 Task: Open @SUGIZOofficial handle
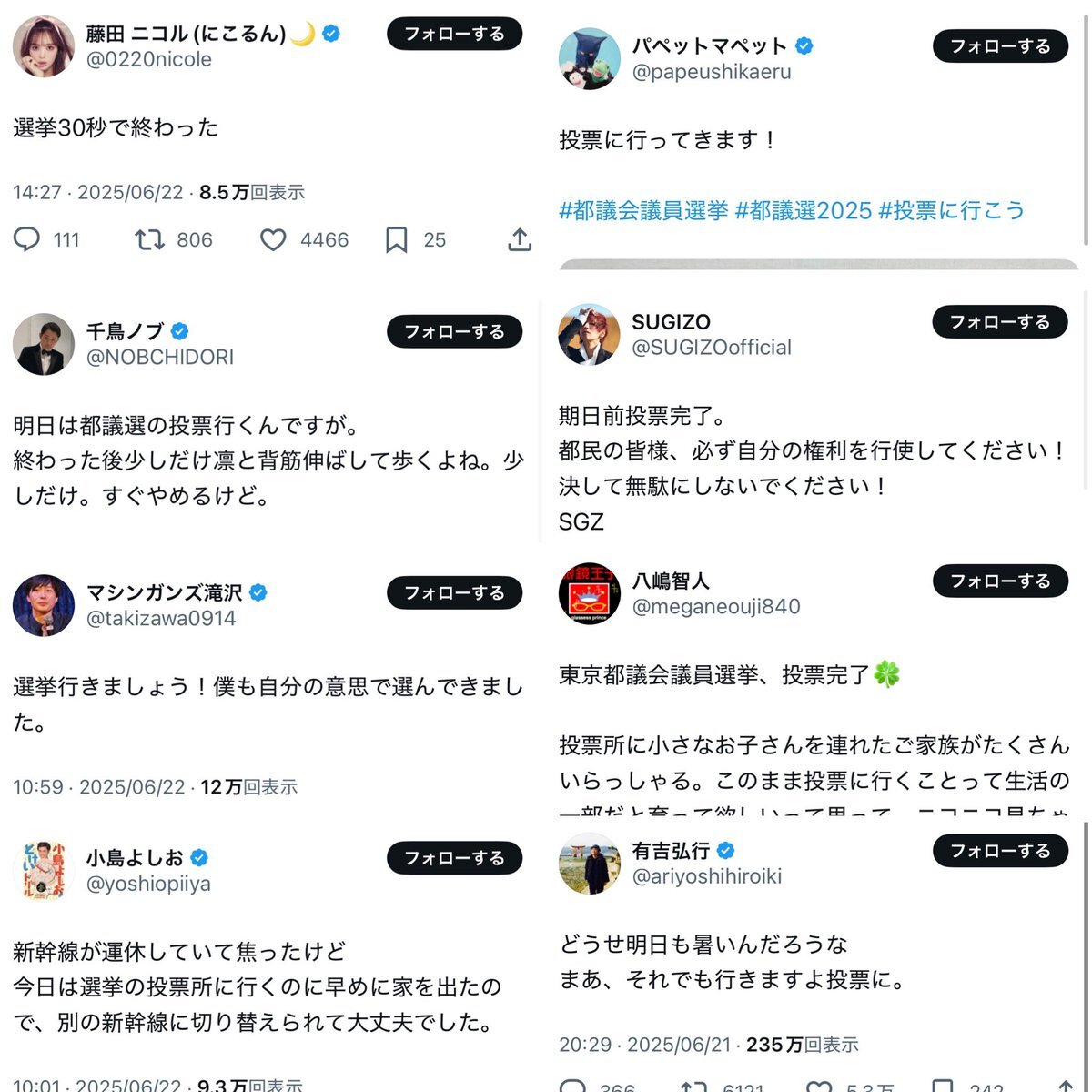coord(712,347)
